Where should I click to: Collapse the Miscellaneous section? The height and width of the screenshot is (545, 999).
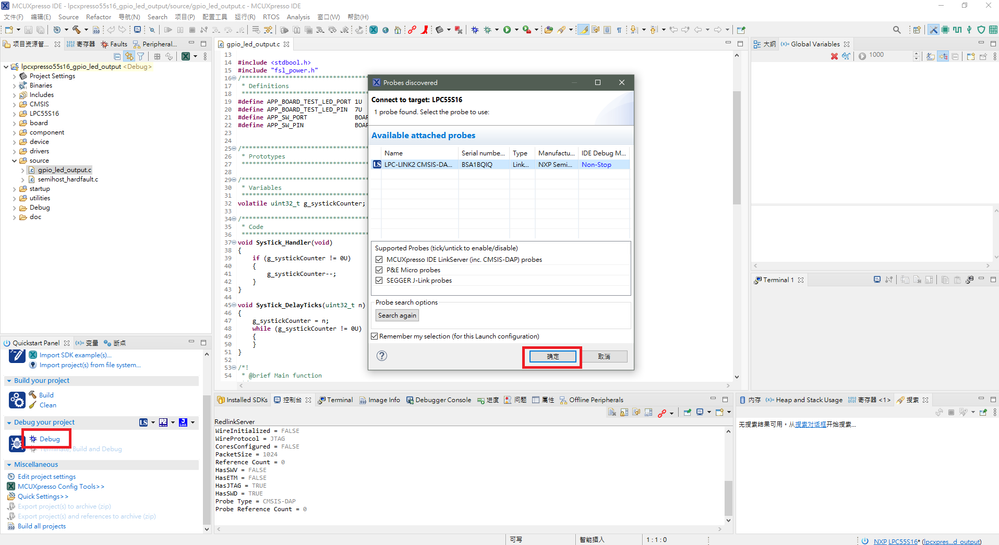click(9, 465)
